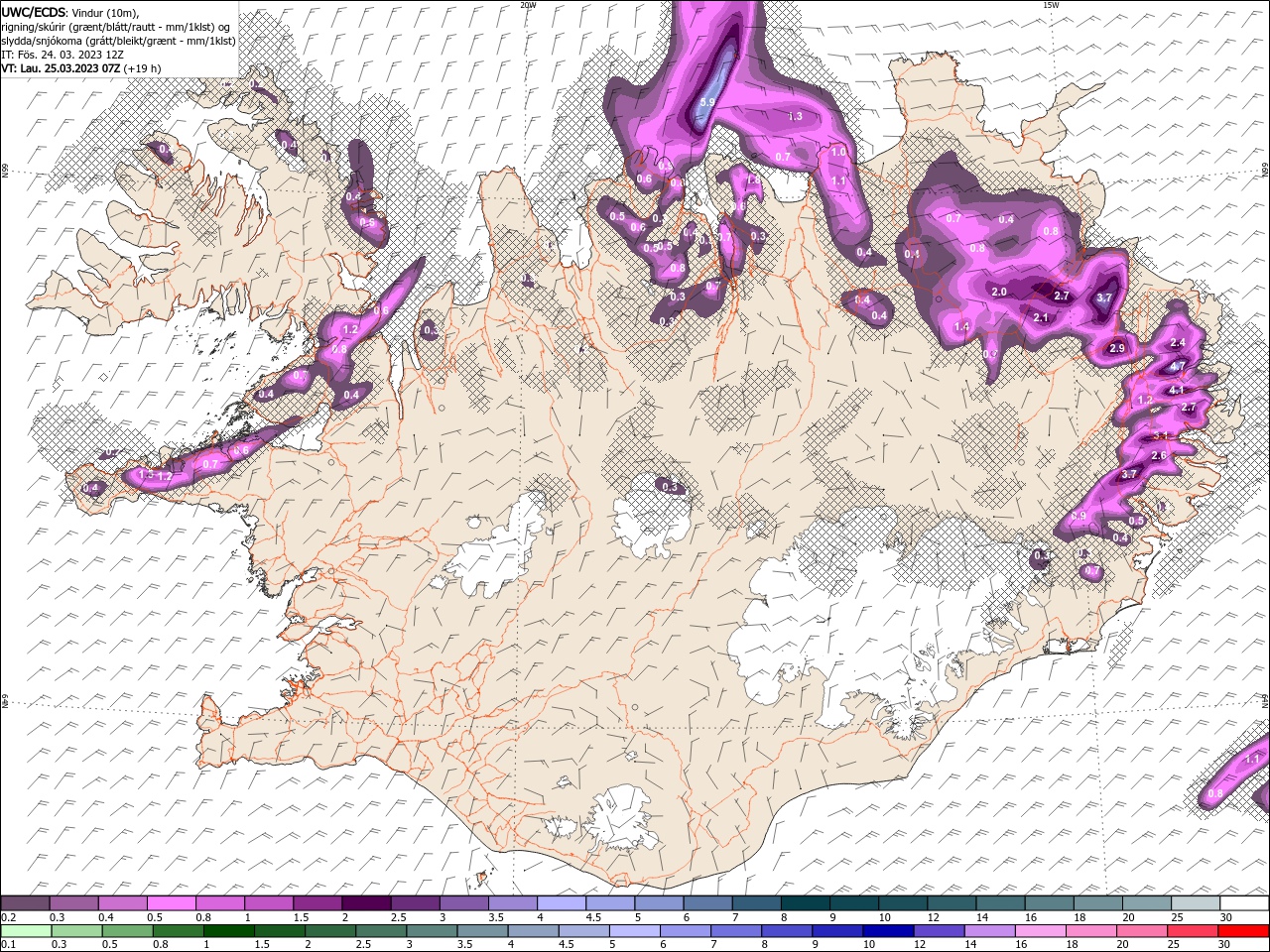Click the 'VT: Lau. 25.03.2023 07Z' line
Image resolution: width=1270 pixels, height=952 pixels.
61,67
